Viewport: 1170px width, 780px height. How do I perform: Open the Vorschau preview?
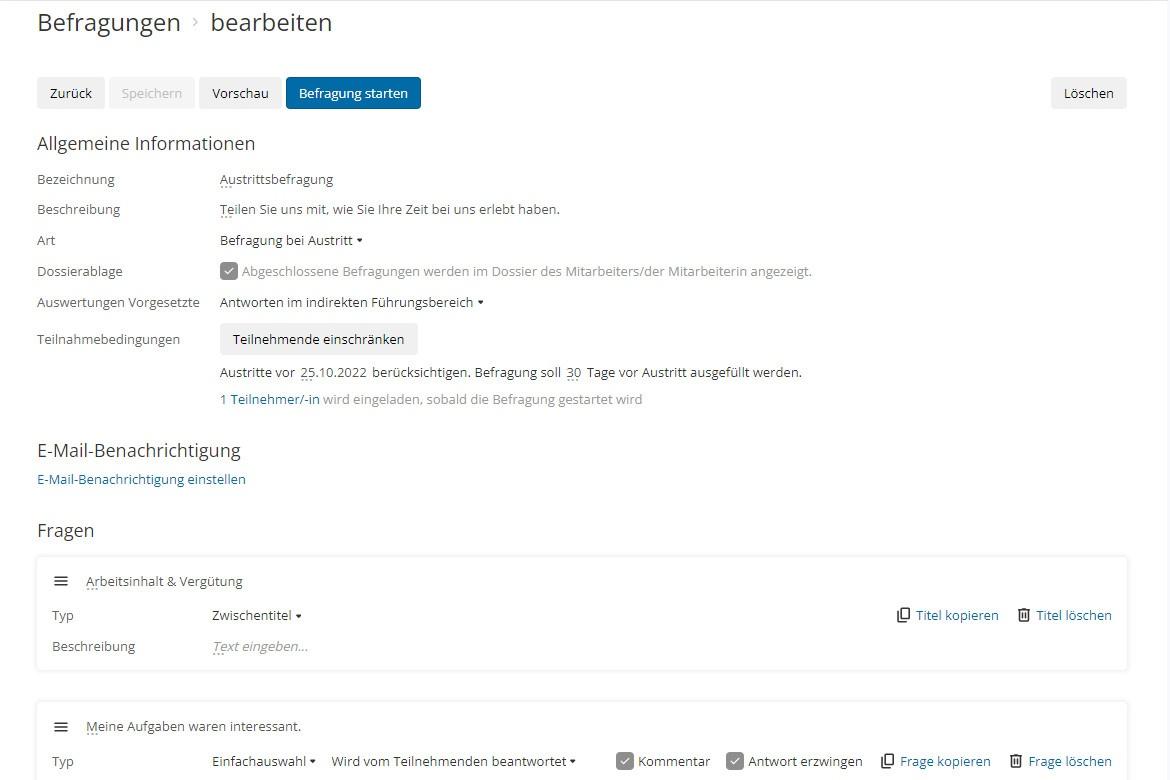point(240,93)
